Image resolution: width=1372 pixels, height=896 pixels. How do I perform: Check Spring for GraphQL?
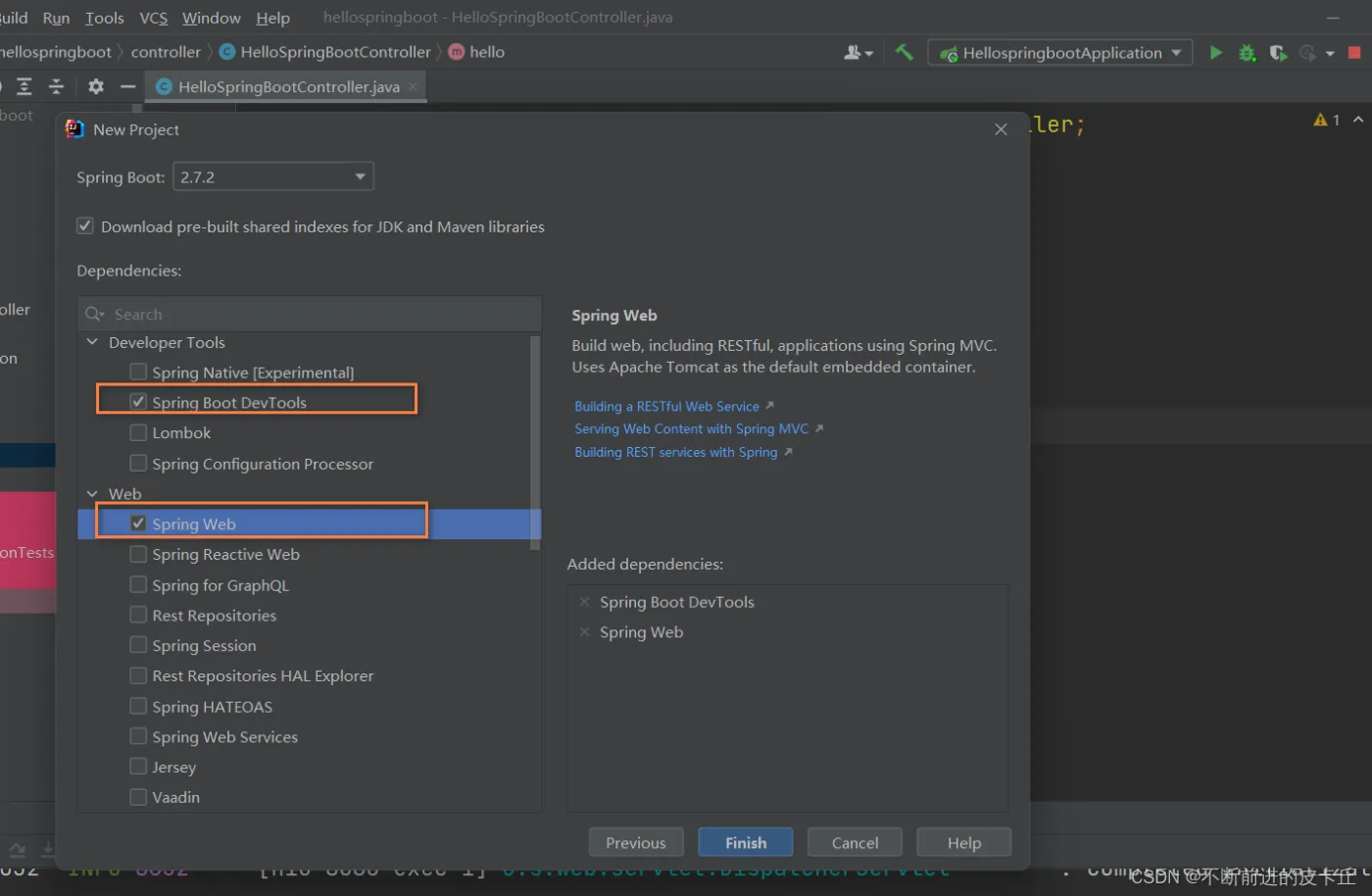coord(138,584)
